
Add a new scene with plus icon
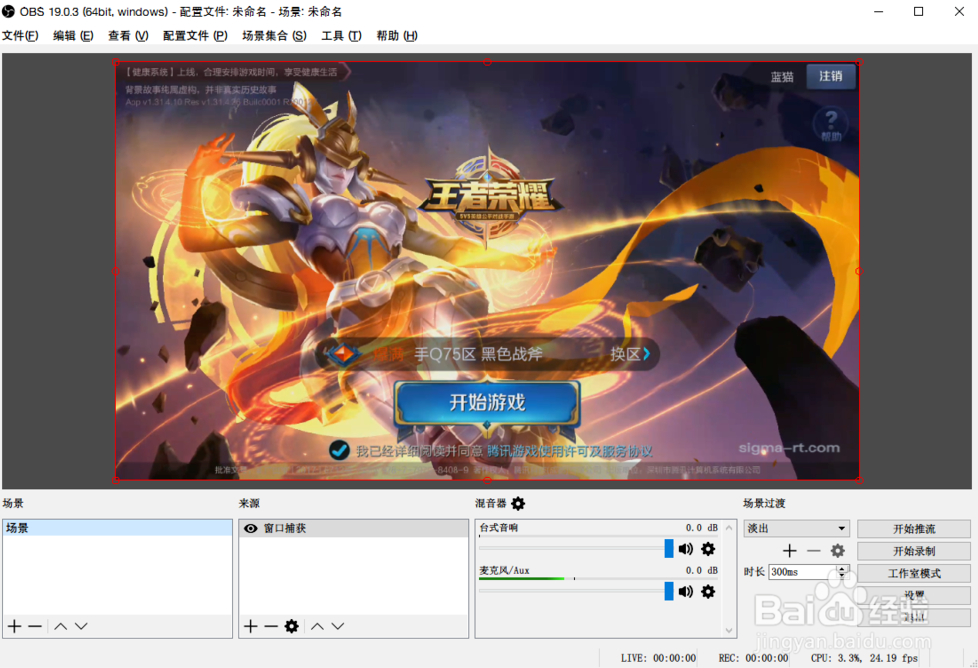14,626
